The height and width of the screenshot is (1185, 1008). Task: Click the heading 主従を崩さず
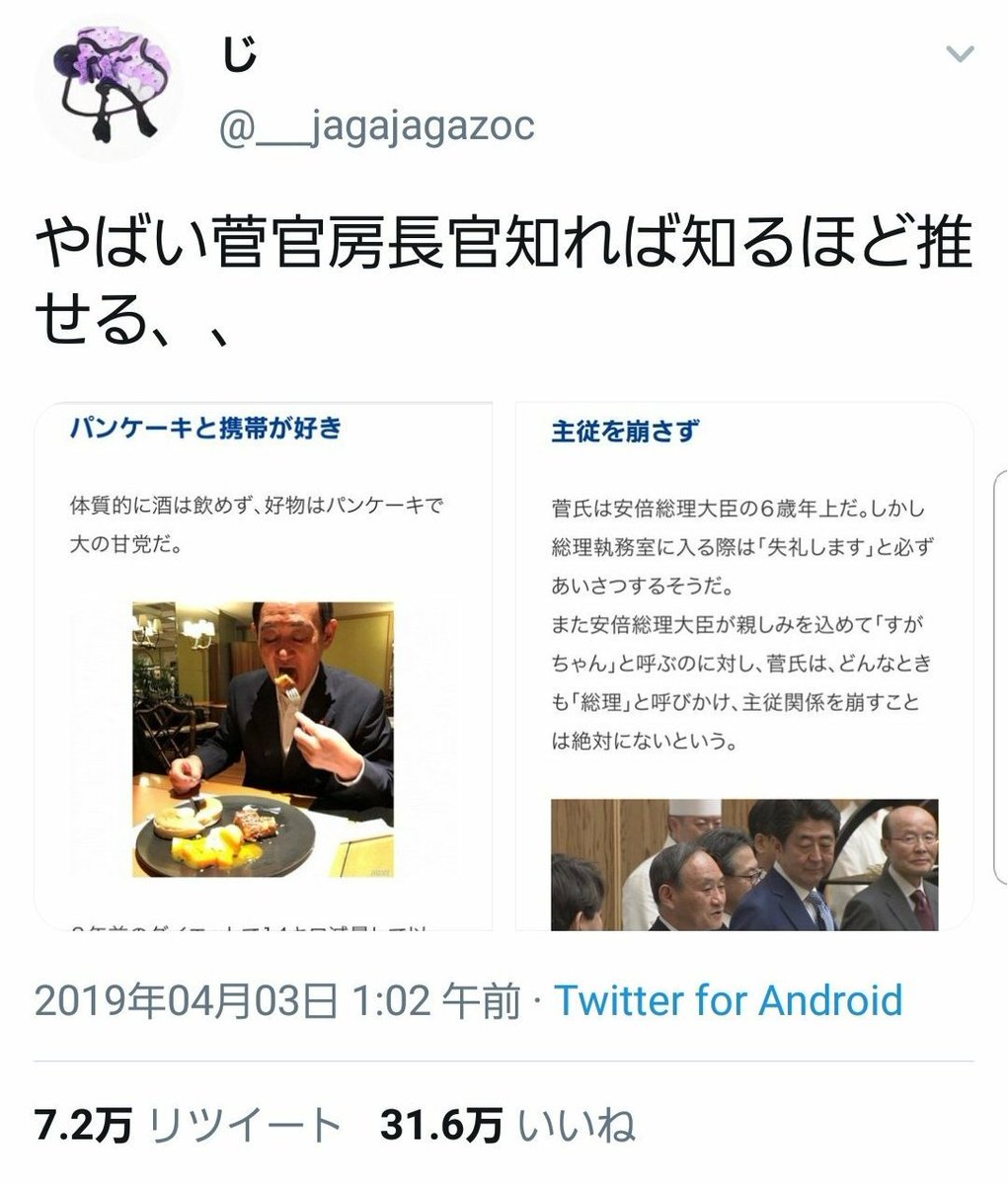click(x=626, y=432)
